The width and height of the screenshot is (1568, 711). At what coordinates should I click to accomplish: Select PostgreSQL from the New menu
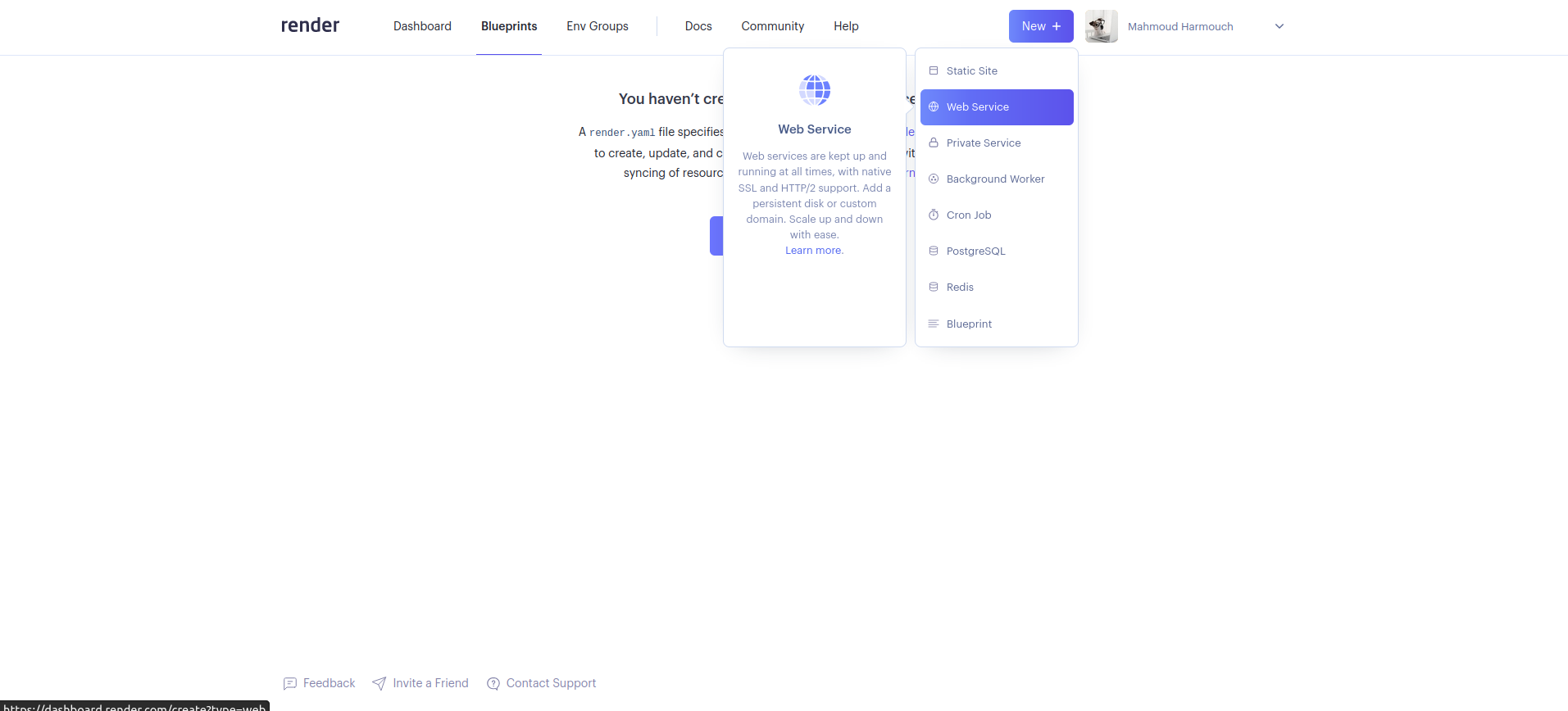997,251
